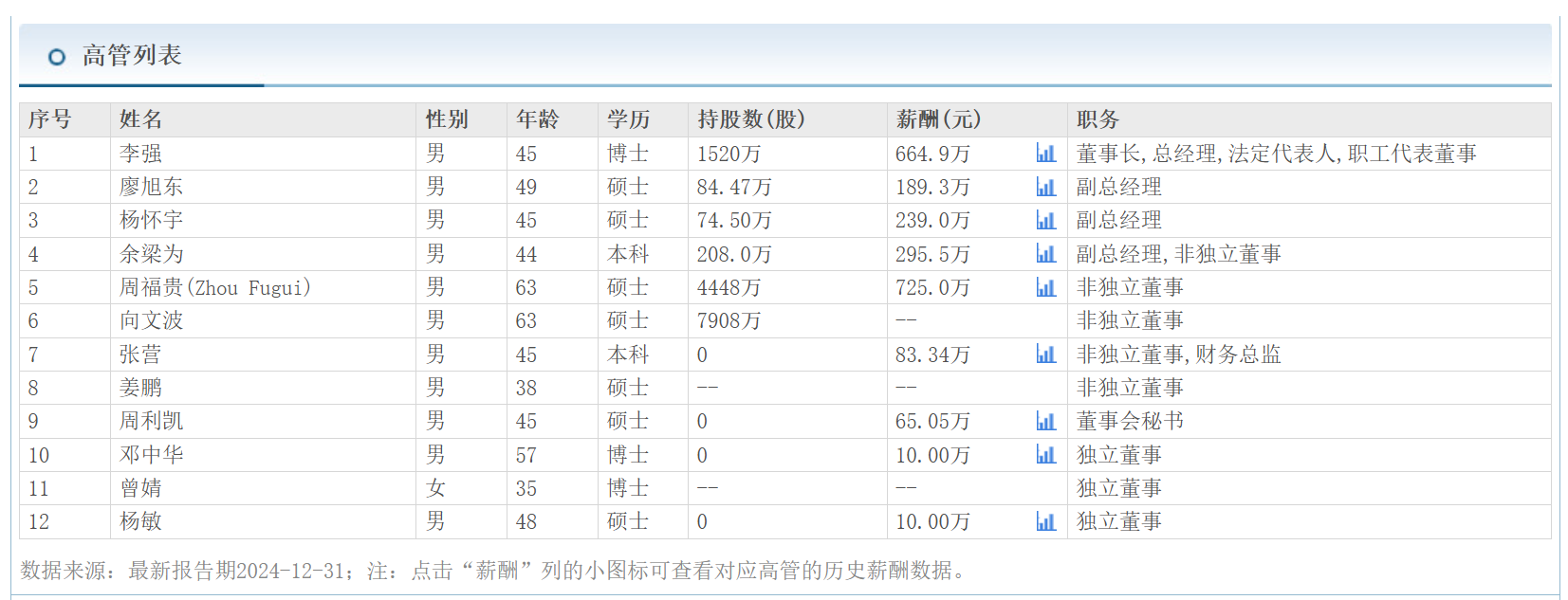The image size is (1568, 600).
Task: Select the name 邓中华
Action: click(152, 455)
